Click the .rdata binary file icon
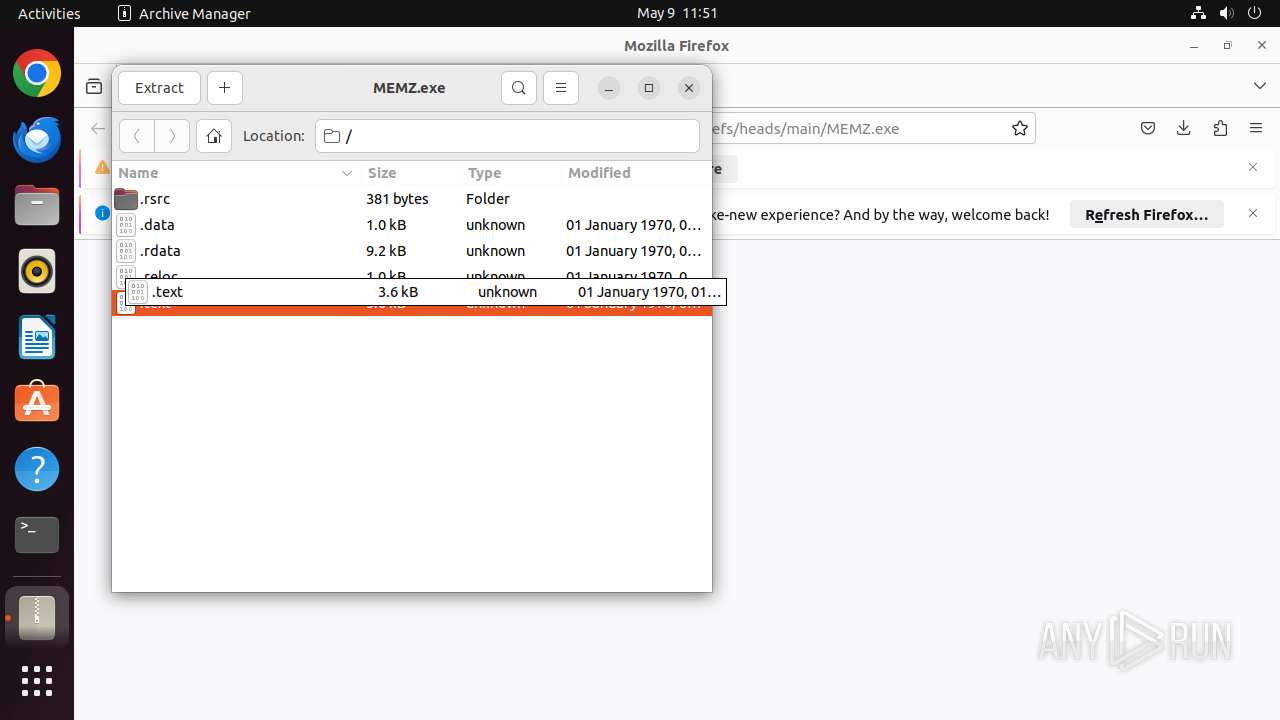This screenshot has height=720, width=1280. click(126, 251)
